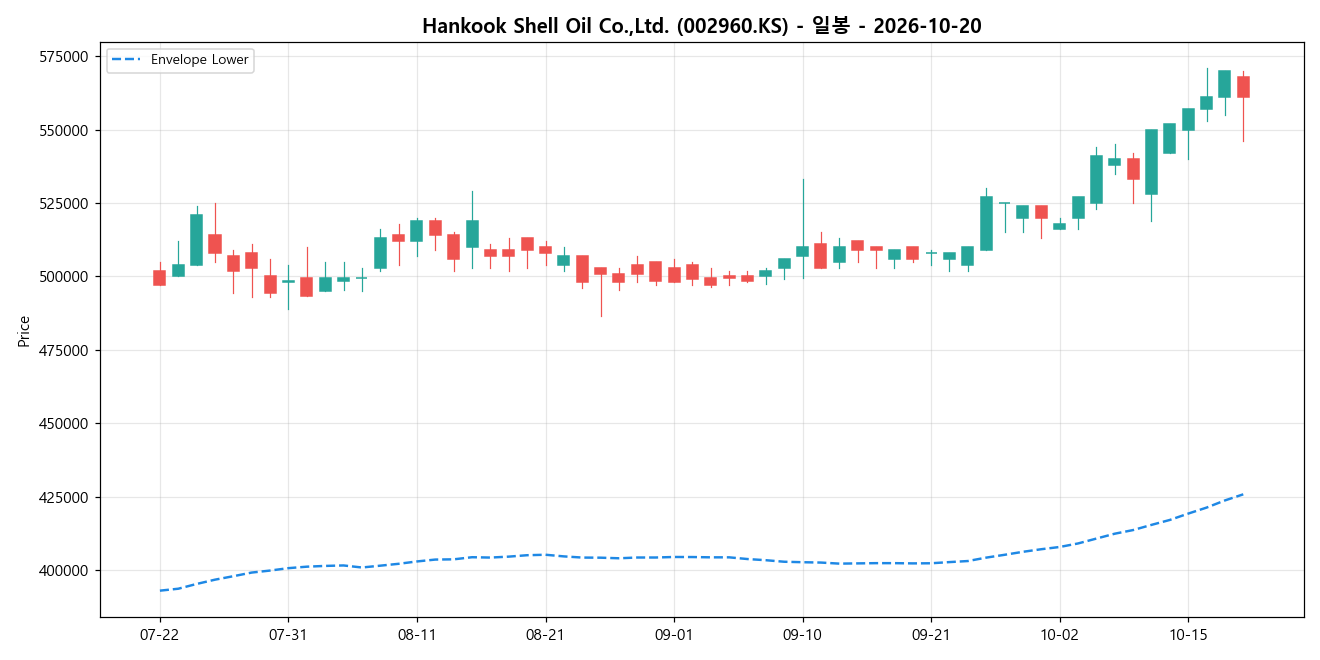Select the 425000 y-axis tick label
The image size is (1320, 660).
65,497
